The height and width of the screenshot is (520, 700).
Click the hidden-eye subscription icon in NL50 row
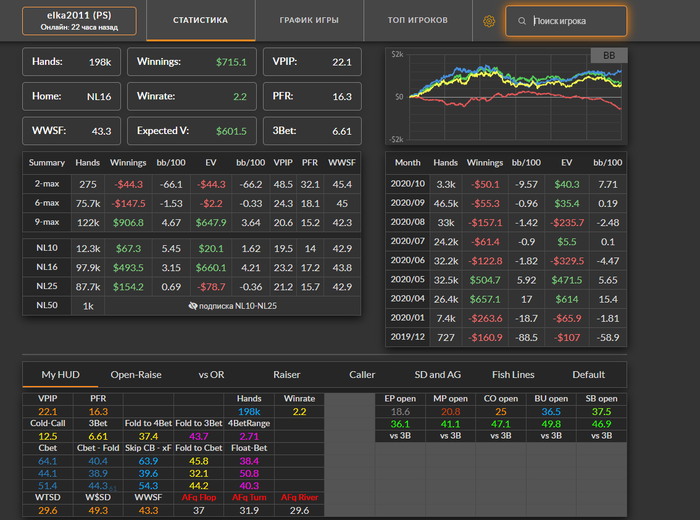click(193, 306)
